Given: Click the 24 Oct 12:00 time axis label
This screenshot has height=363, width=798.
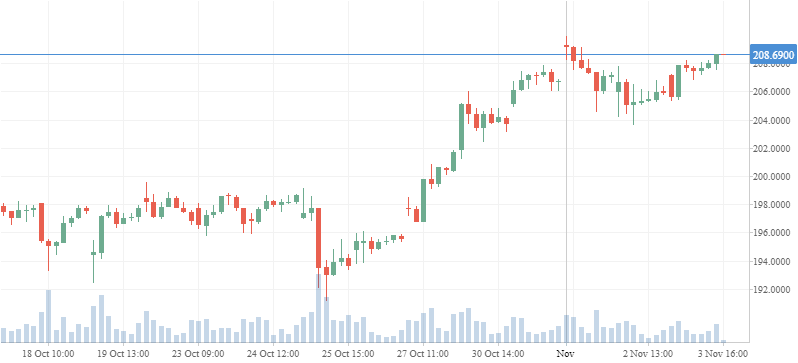Looking at the screenshot, I should 273,353.
